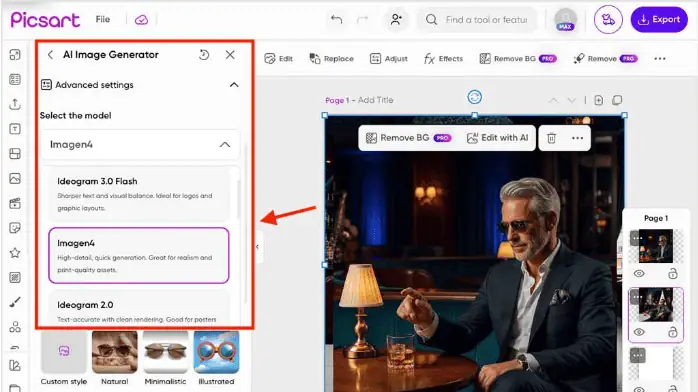The image size is (698, 392).
Task: Add a new page with plus icon
Action: 599,100
